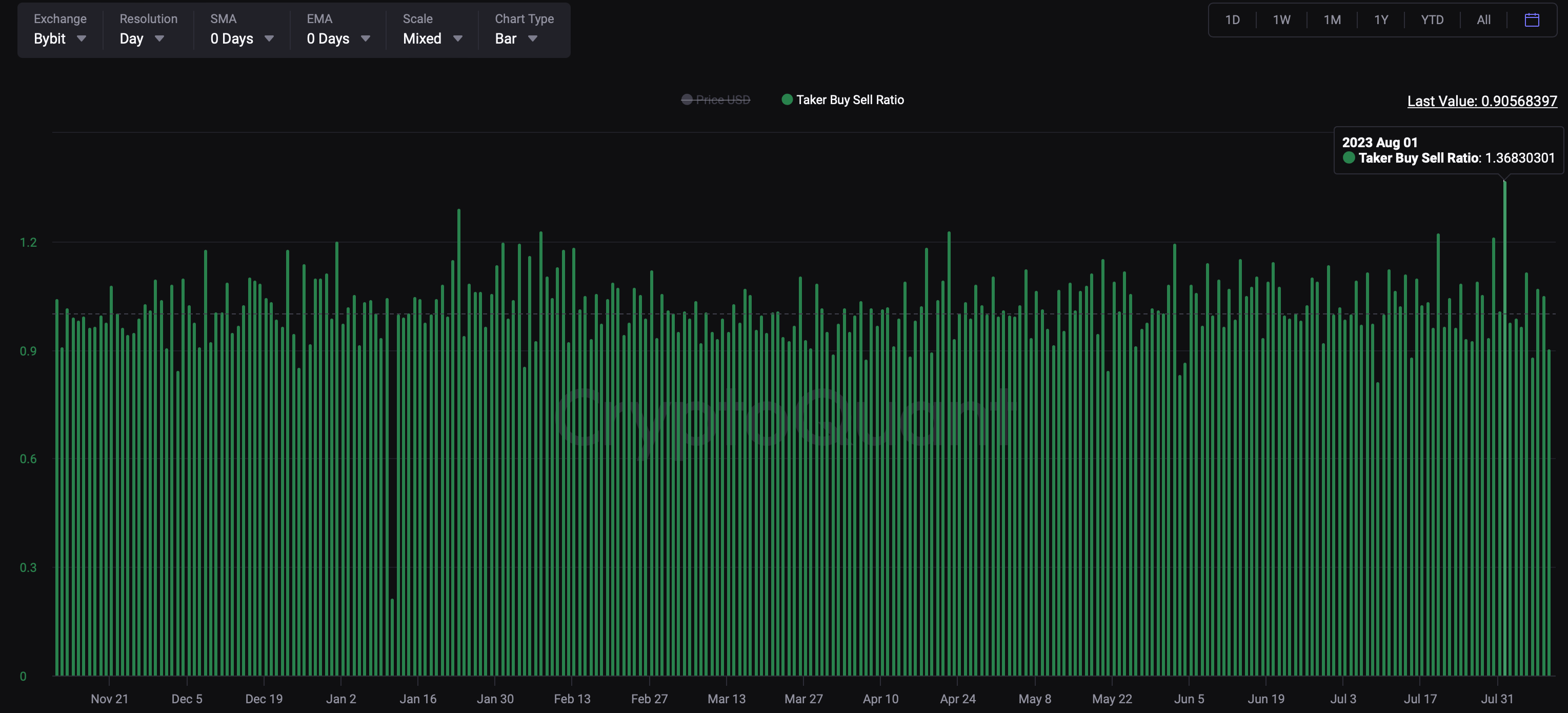Select the 1W time range
Viewport: 1568px width, 713px height.
1281,20
